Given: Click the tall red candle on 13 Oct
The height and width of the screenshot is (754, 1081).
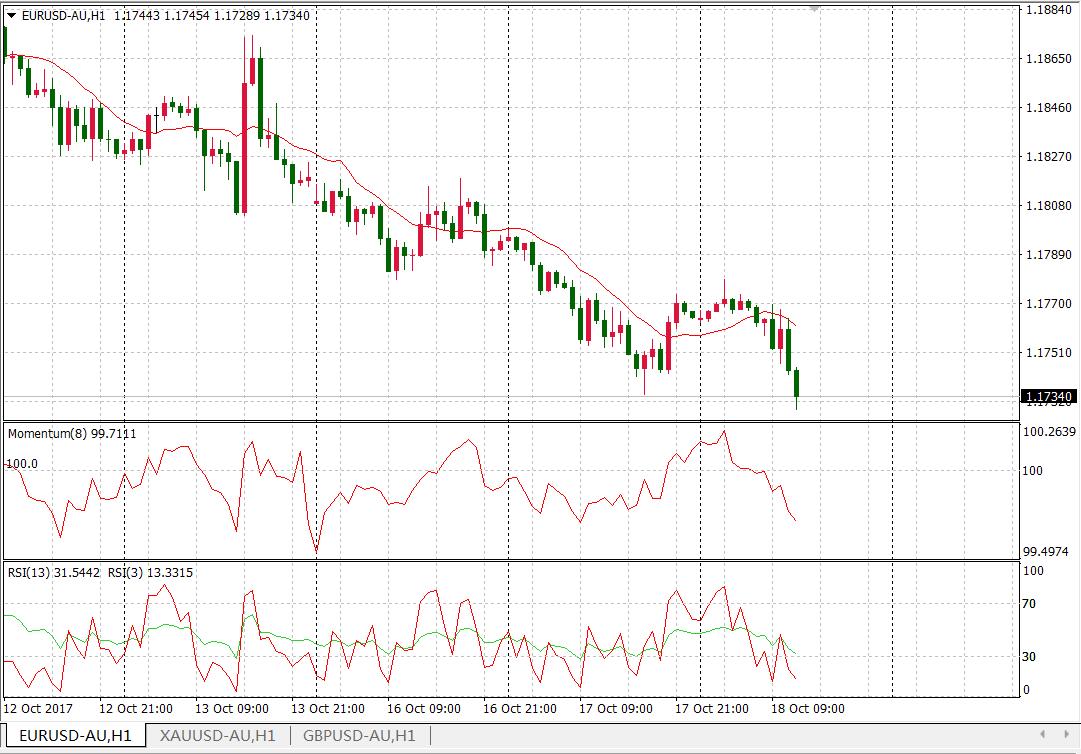Looking at the screenshot, I should click(x=244, y=148).
